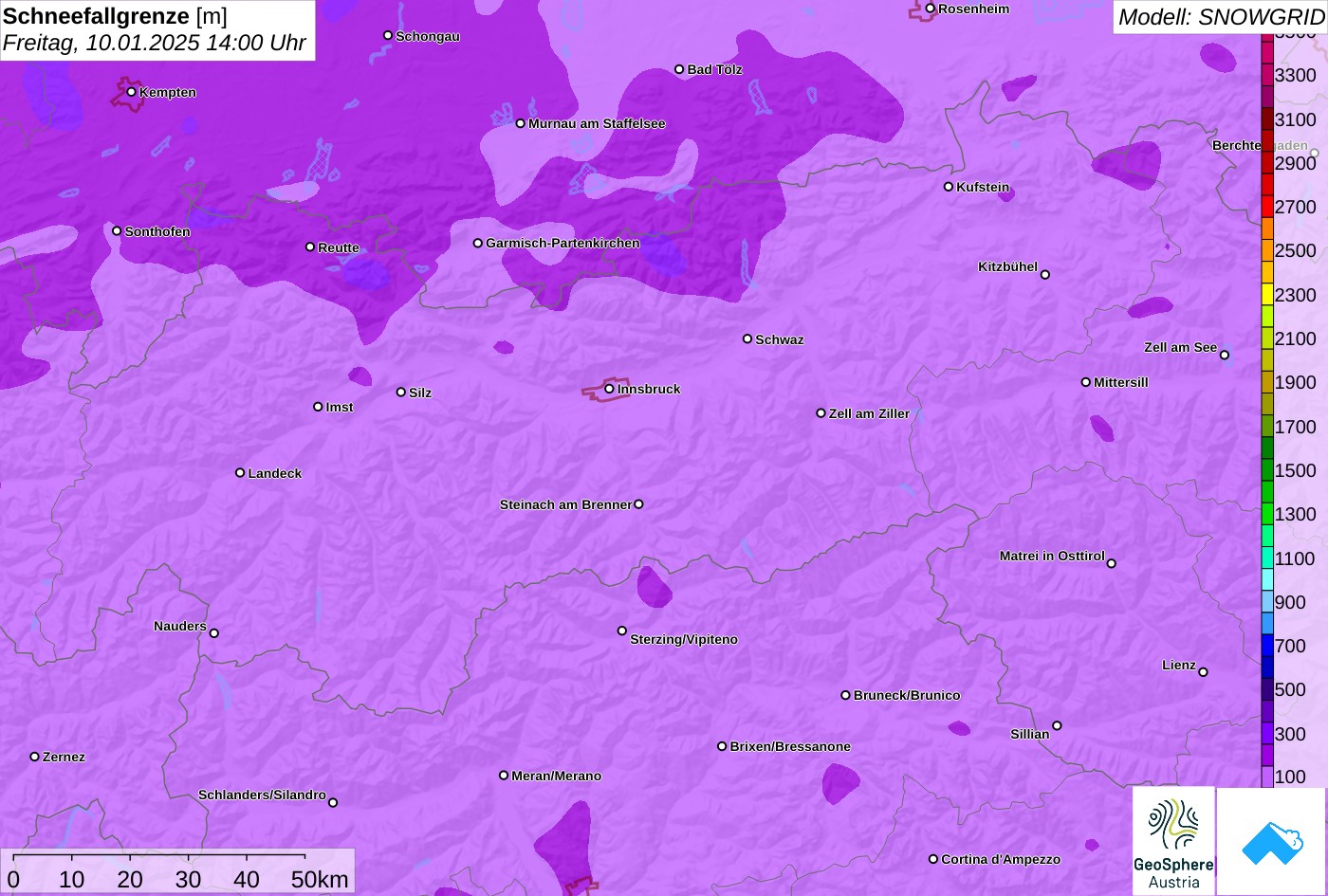The height and width of the screenshot is (896, 1328).
Task: Click the 3300 legend value
Action: pyautogui.click(x=1296, y=76)
